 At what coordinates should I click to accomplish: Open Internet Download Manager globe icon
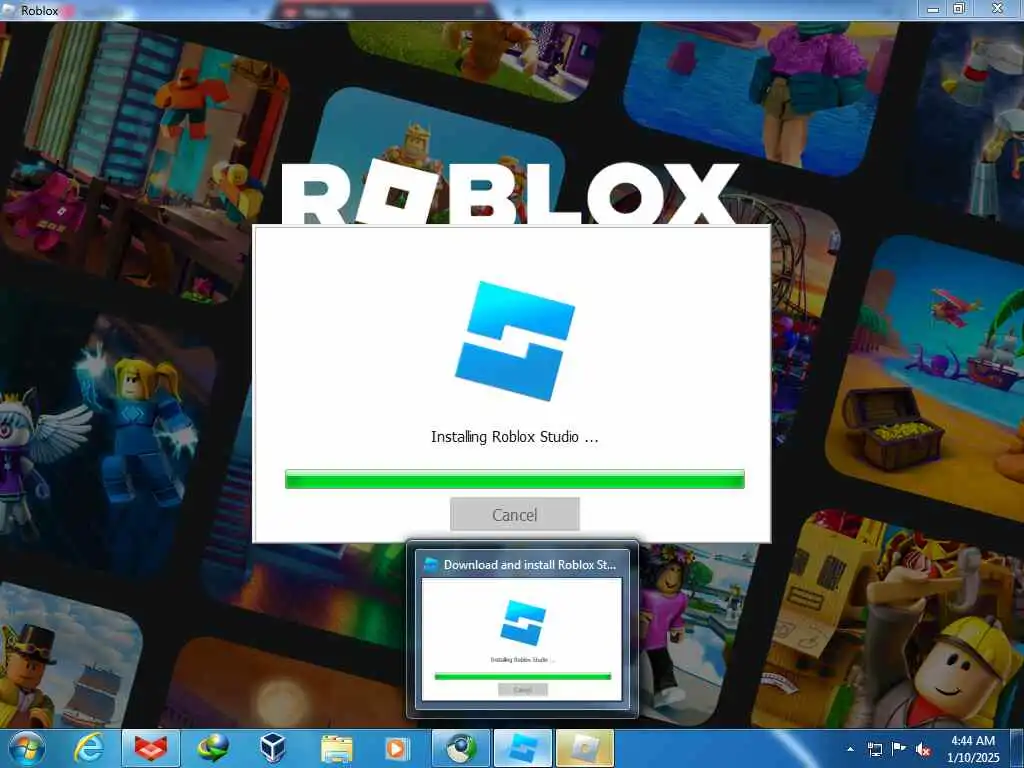(x=212, y=748)
